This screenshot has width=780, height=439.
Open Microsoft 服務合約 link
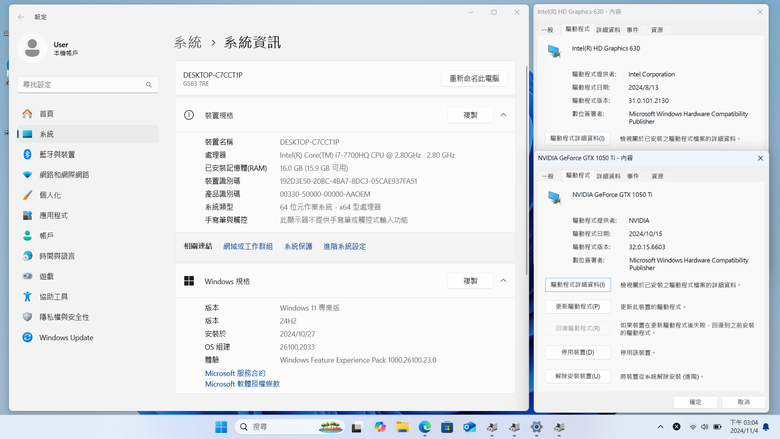tap(235, 373)
